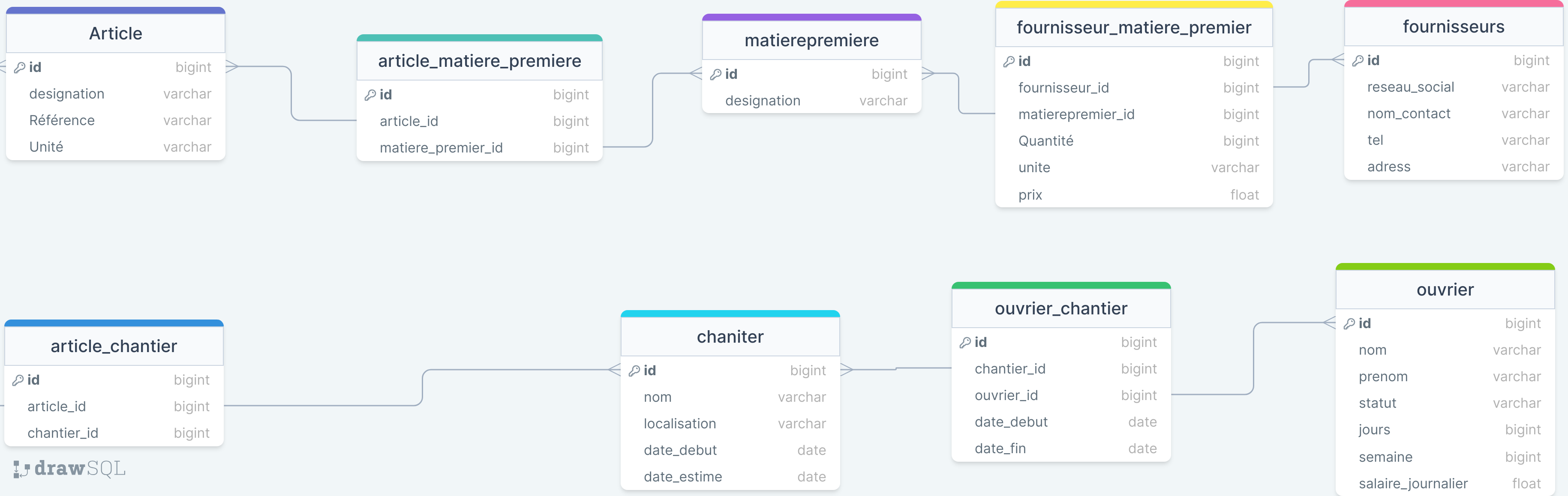Click the key icon in chaniter table
Screen dimensions: 1568x496
coord(634,371)
